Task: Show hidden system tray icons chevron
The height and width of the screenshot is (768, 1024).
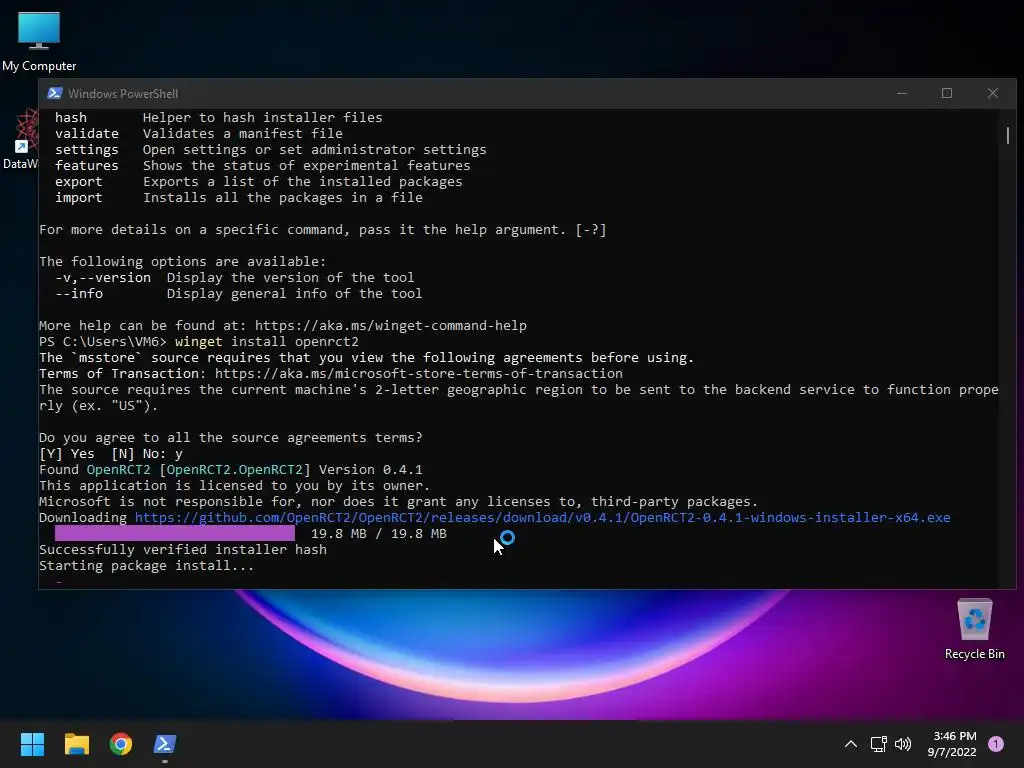Action: (x=850, y=744)
